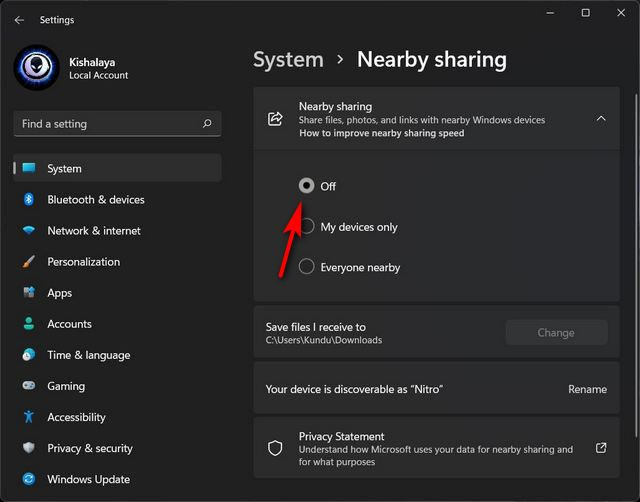Open Network & internet settings
This screenshot has height=502, width=640.
pyautogui.click(x=118, y=231)
